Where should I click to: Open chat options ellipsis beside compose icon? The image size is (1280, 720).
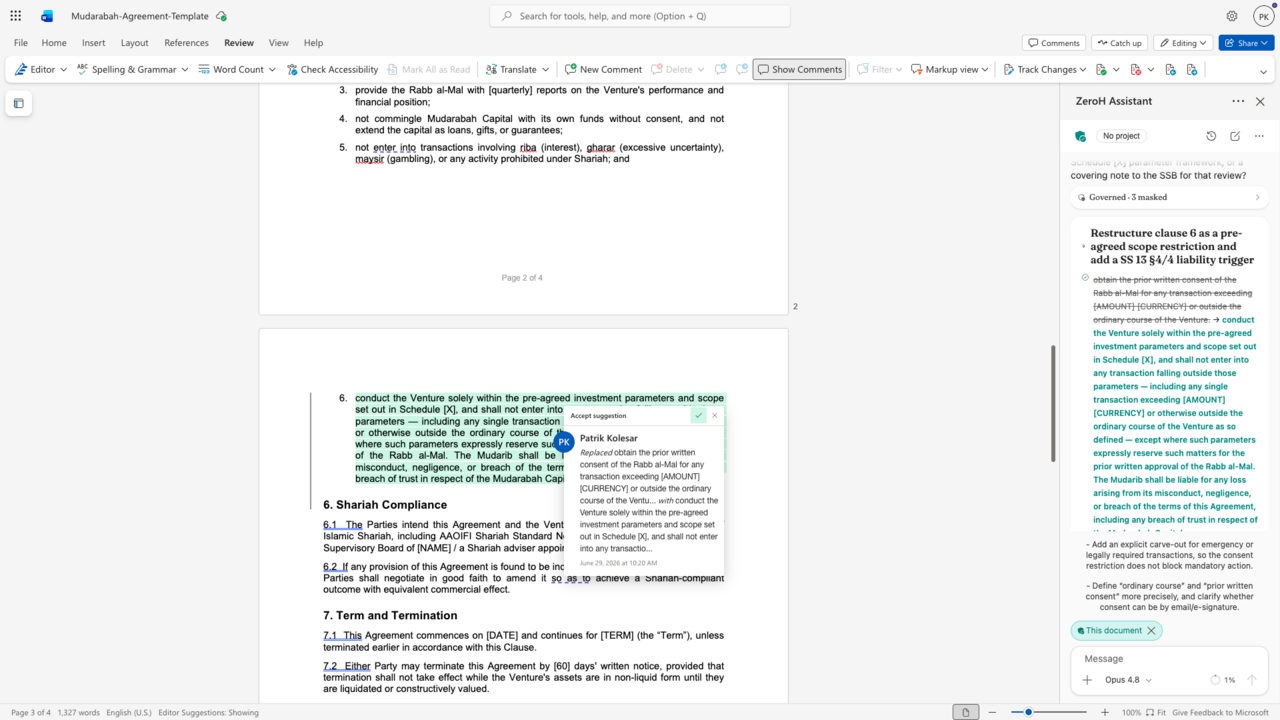tap(1258, 136)
